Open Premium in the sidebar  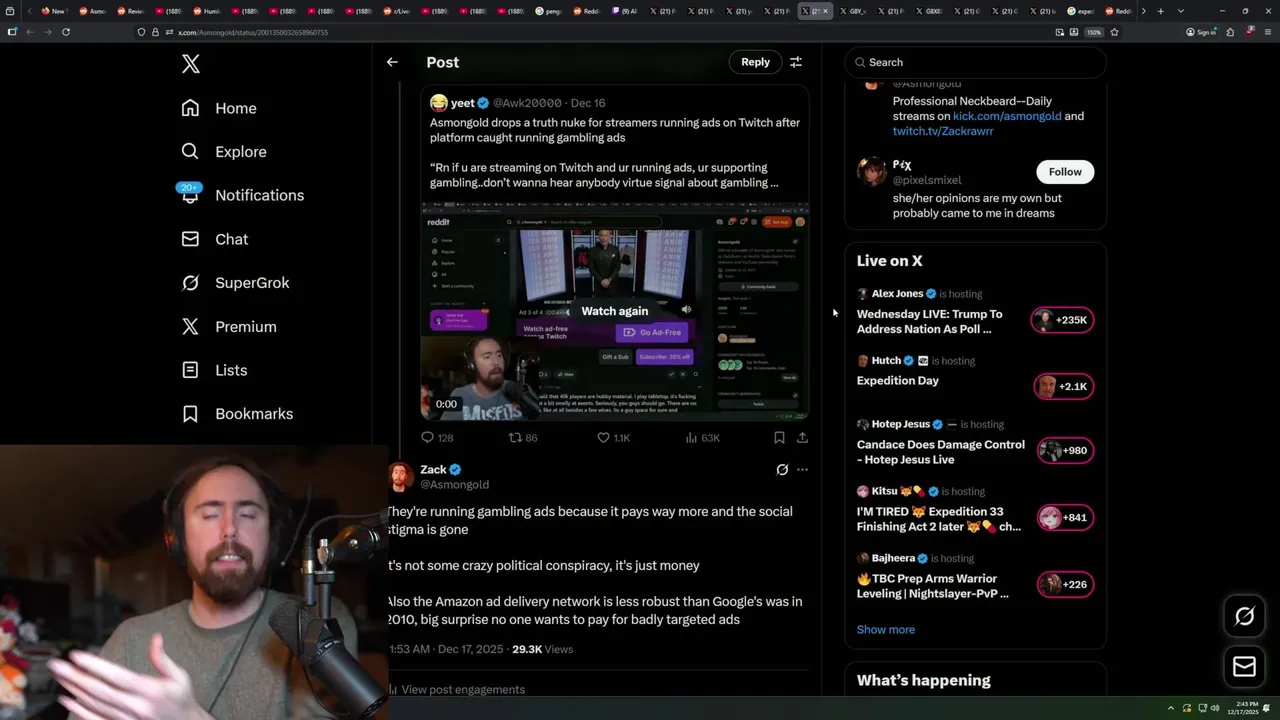pyautogui.click(x=229, y=327)
